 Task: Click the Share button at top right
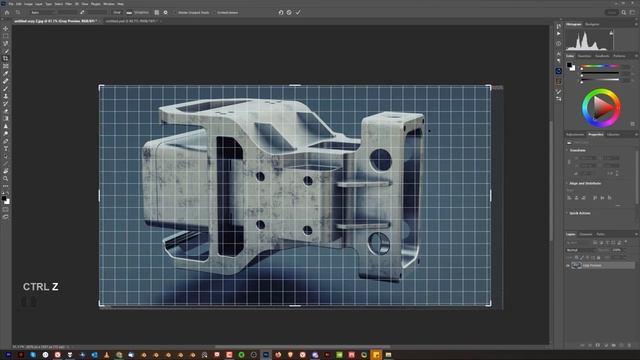pos(611,13)
